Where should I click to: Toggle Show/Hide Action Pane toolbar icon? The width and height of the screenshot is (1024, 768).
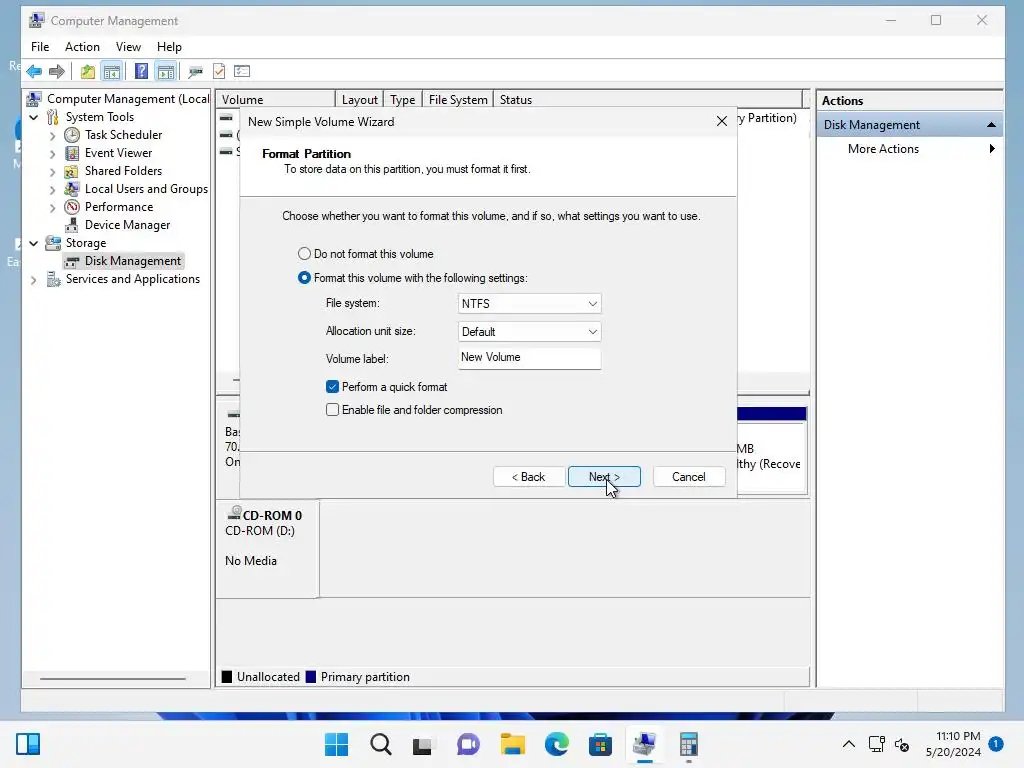[x=166, y=71]
